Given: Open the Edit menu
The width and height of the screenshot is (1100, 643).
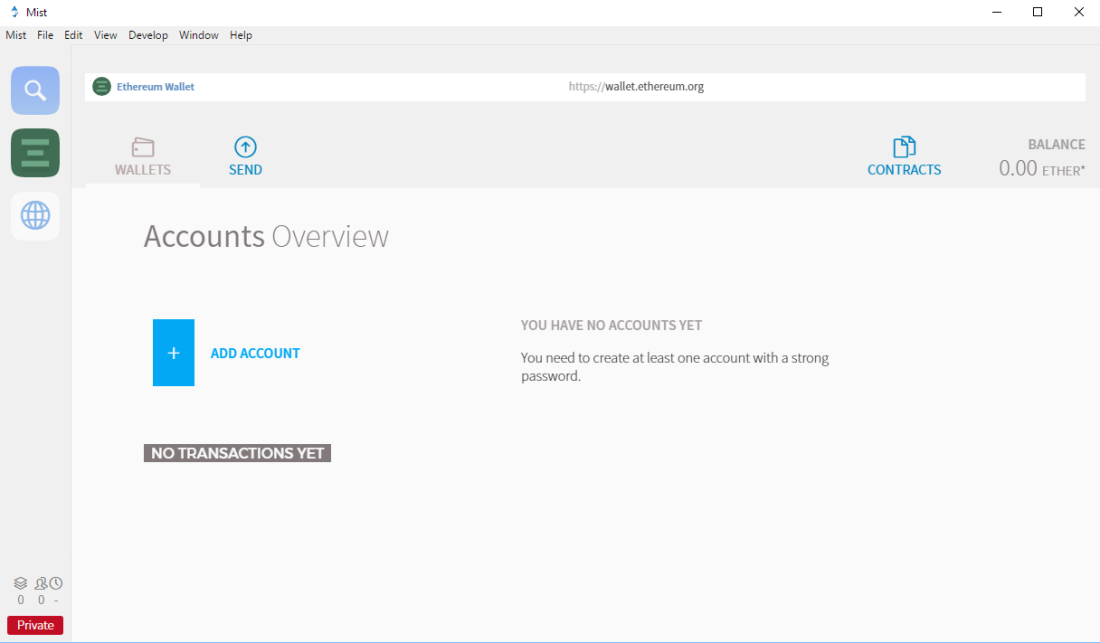Looking at the screenshot, I should (x=73, y=35).
